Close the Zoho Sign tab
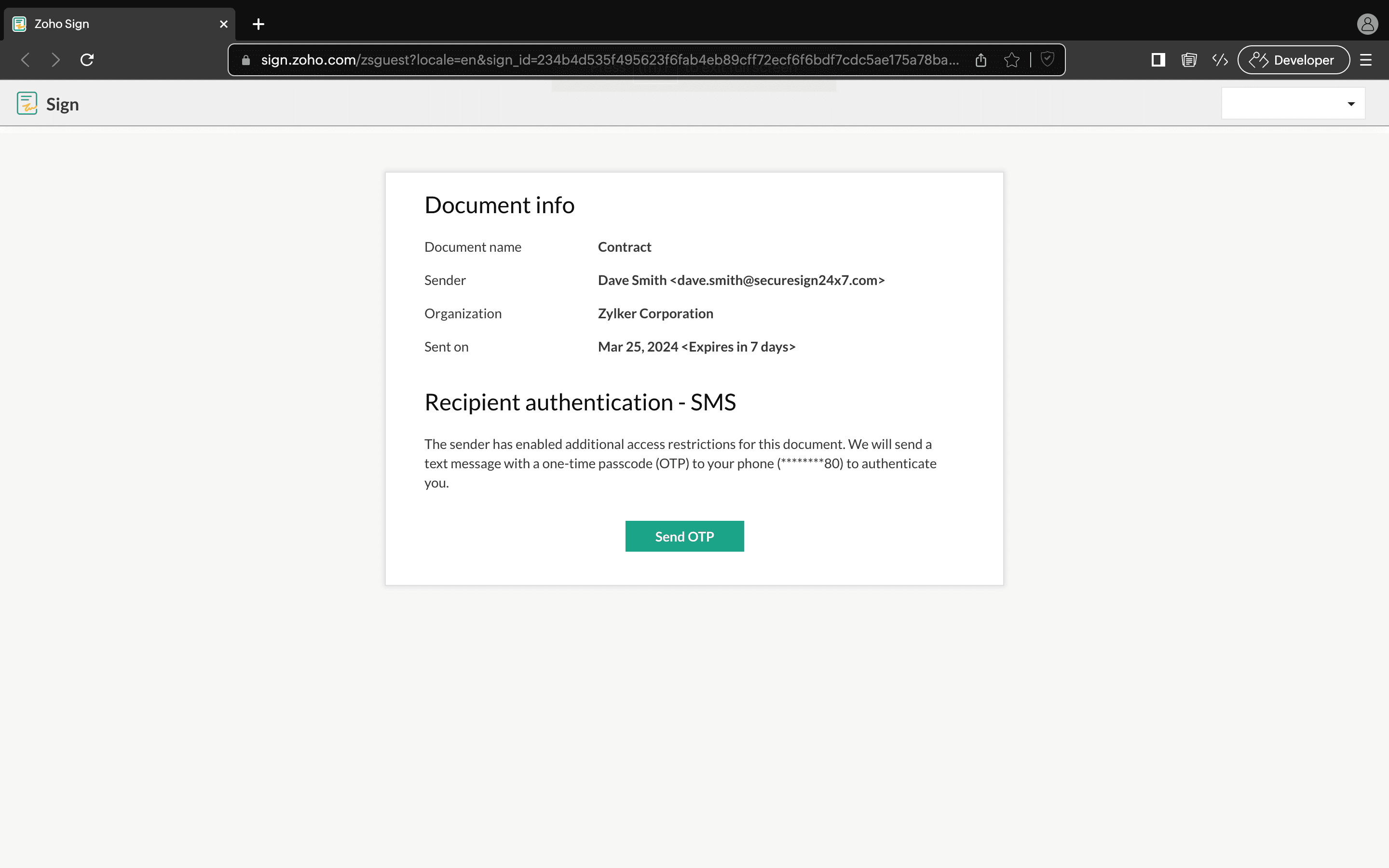Viewport: 1389px width, 868px height. [x=224, y=24]
